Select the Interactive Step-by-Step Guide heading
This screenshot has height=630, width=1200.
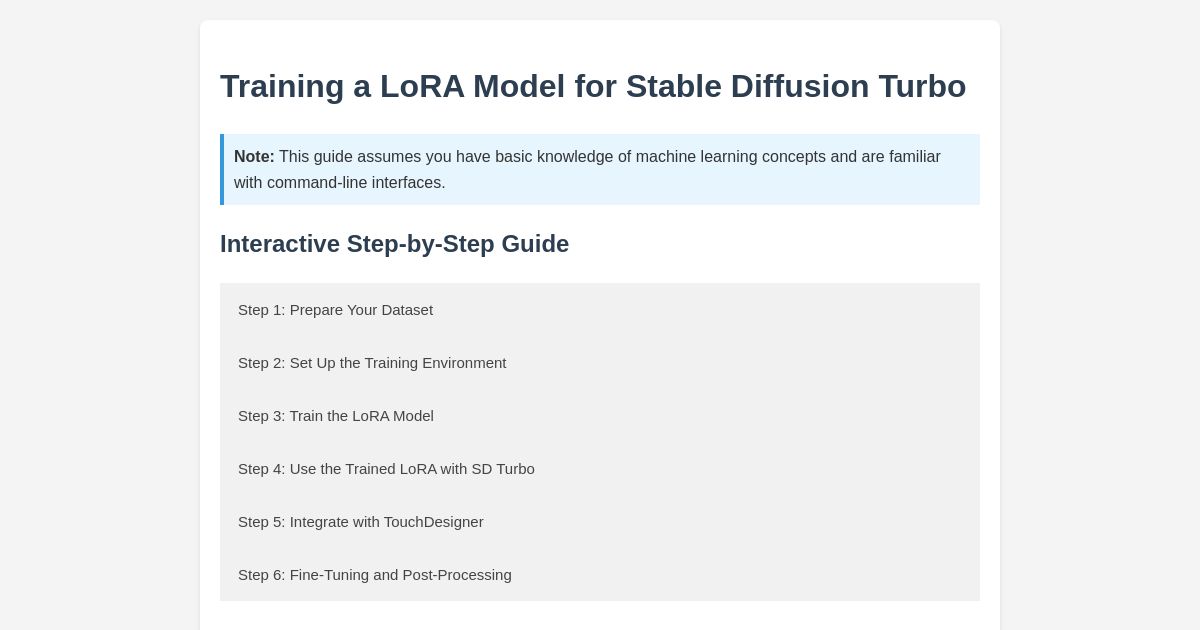click(394, 244)
